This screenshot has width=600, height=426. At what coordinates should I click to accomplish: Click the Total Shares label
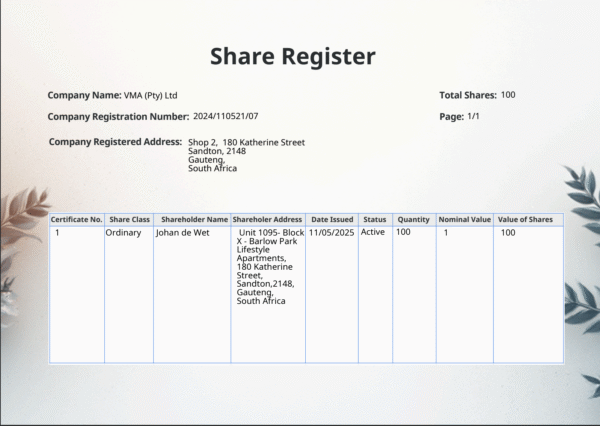(468, 95)
